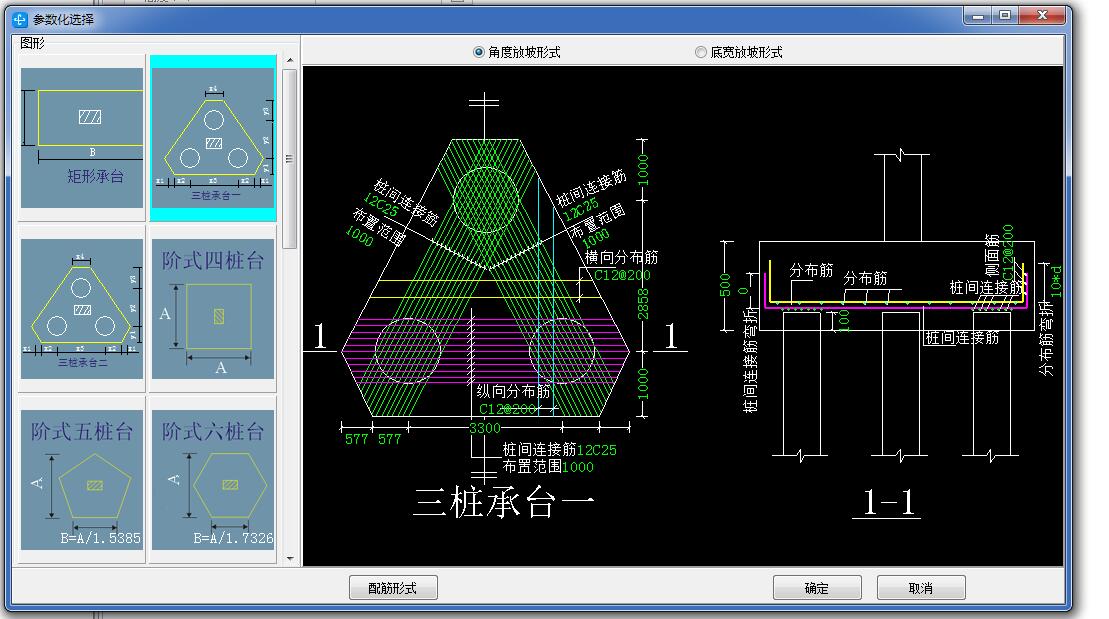Click the 三桩承台一 drawing title
Viewport: 1109px width, 619px height.
coord(504,502)
